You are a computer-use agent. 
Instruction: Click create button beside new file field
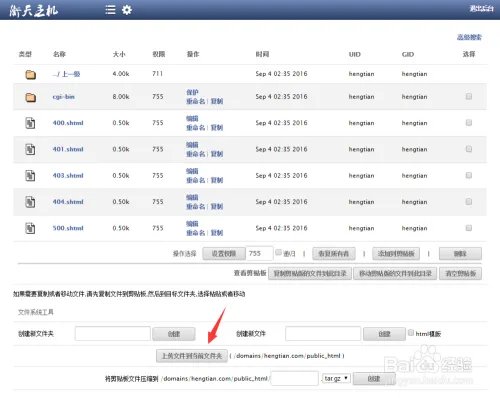click(x=384, y=334)
